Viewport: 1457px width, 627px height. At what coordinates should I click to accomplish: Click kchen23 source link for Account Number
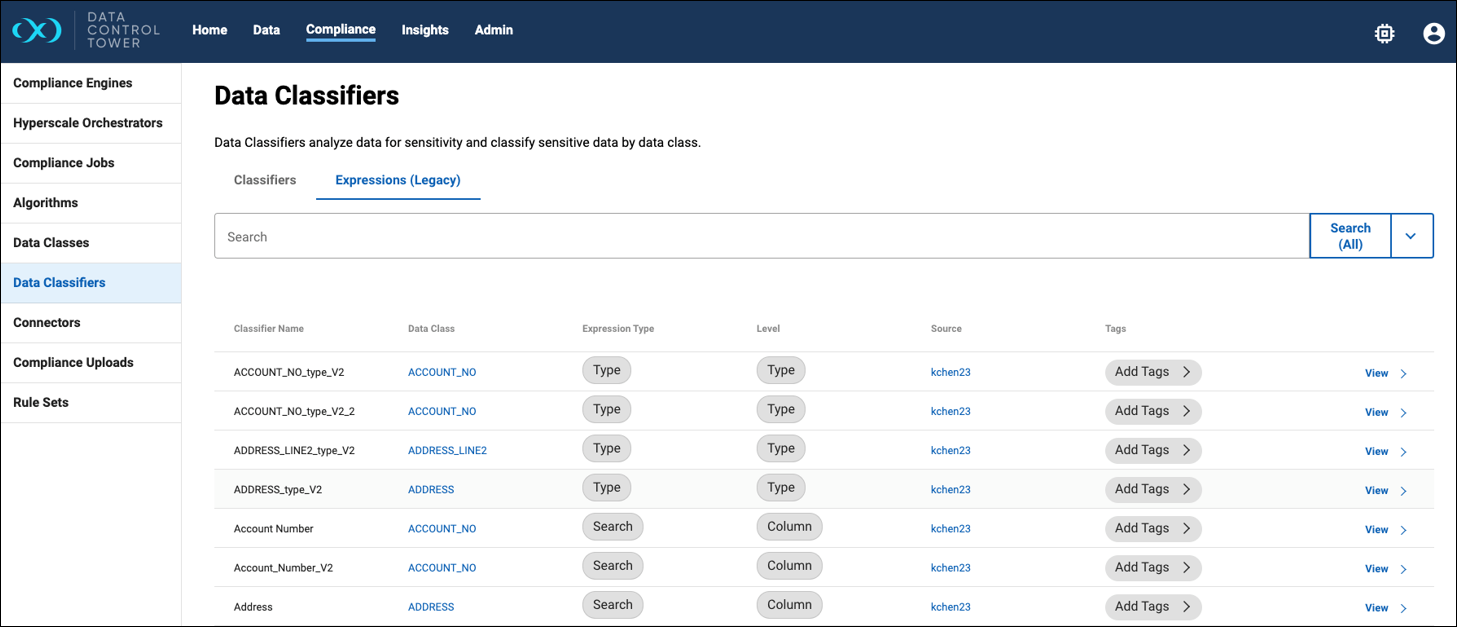(x=950, y=529)
